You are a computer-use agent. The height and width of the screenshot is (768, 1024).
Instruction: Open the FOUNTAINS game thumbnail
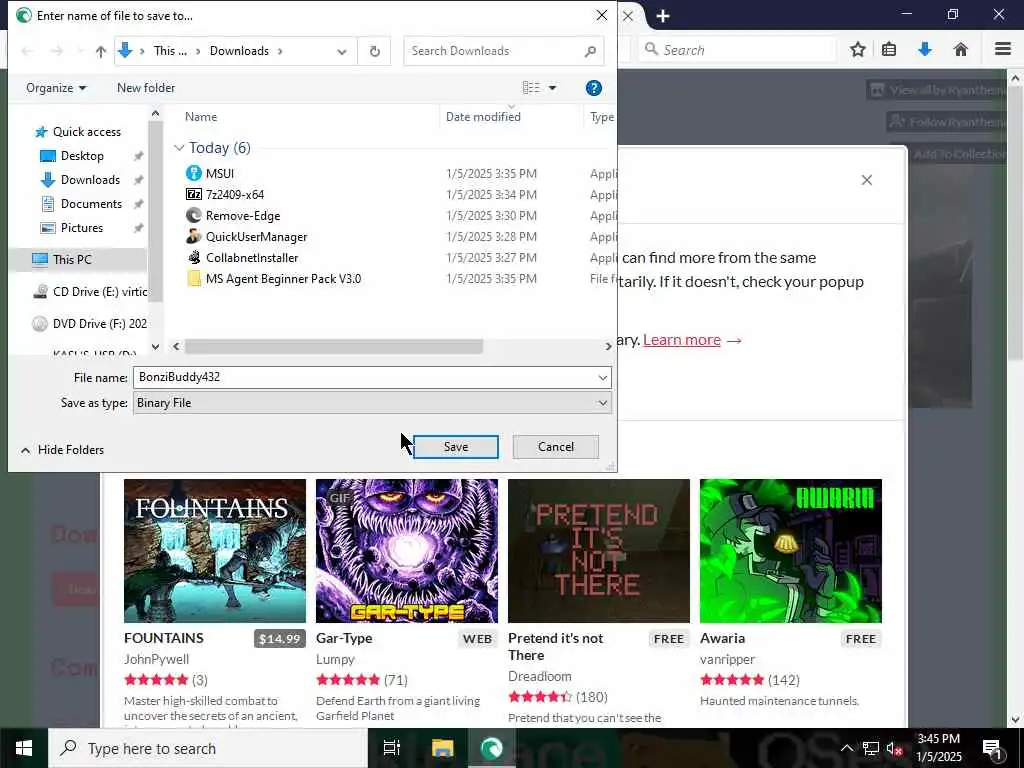click(x=215, y=551)
